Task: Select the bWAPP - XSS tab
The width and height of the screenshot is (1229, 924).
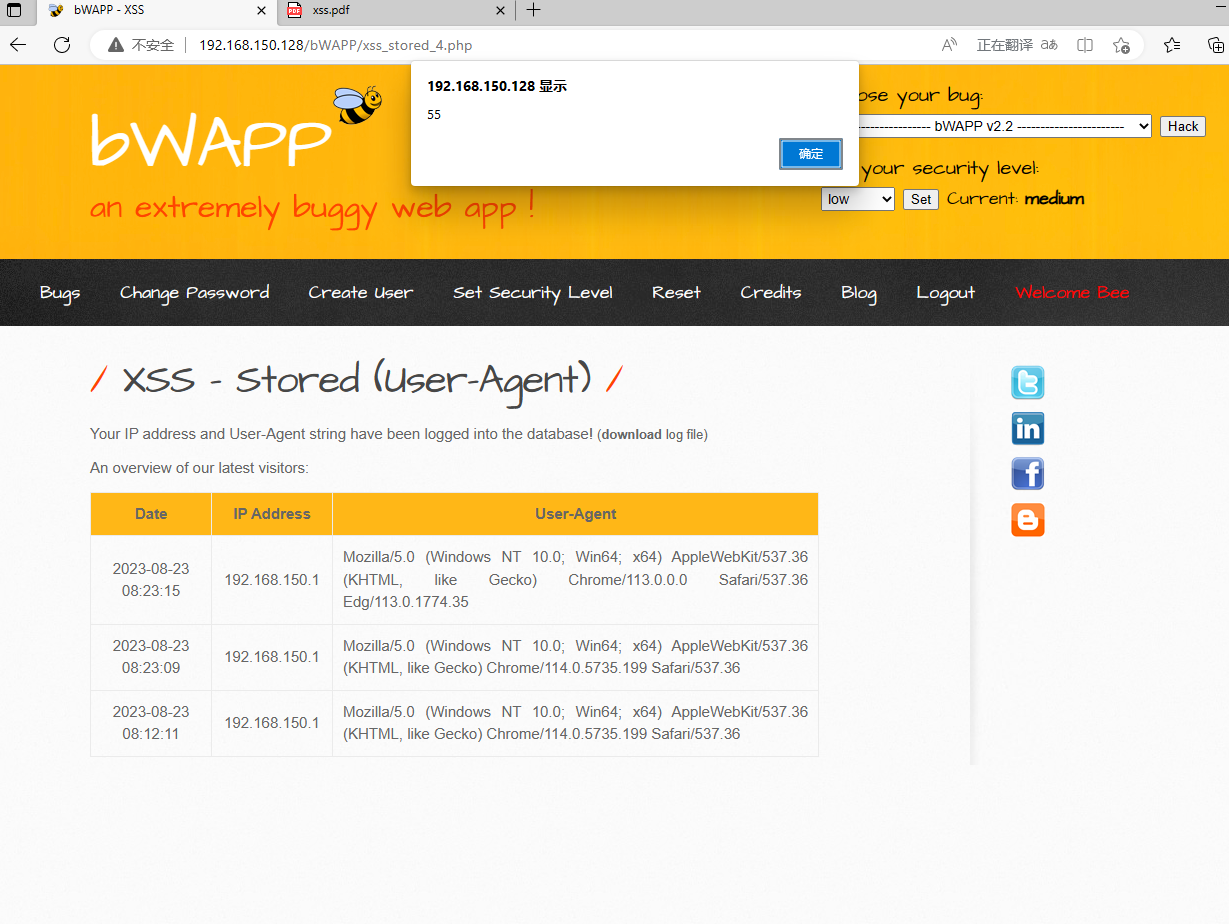Action: coord(158,10)
